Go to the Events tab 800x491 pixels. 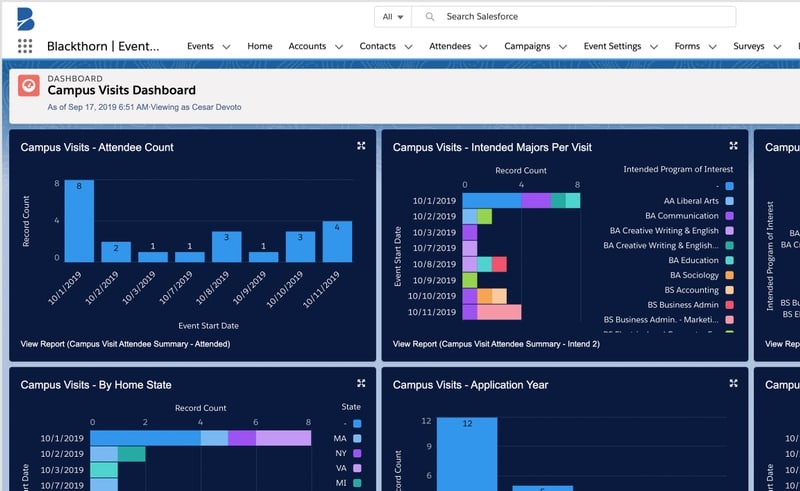[x=200, y=46]
